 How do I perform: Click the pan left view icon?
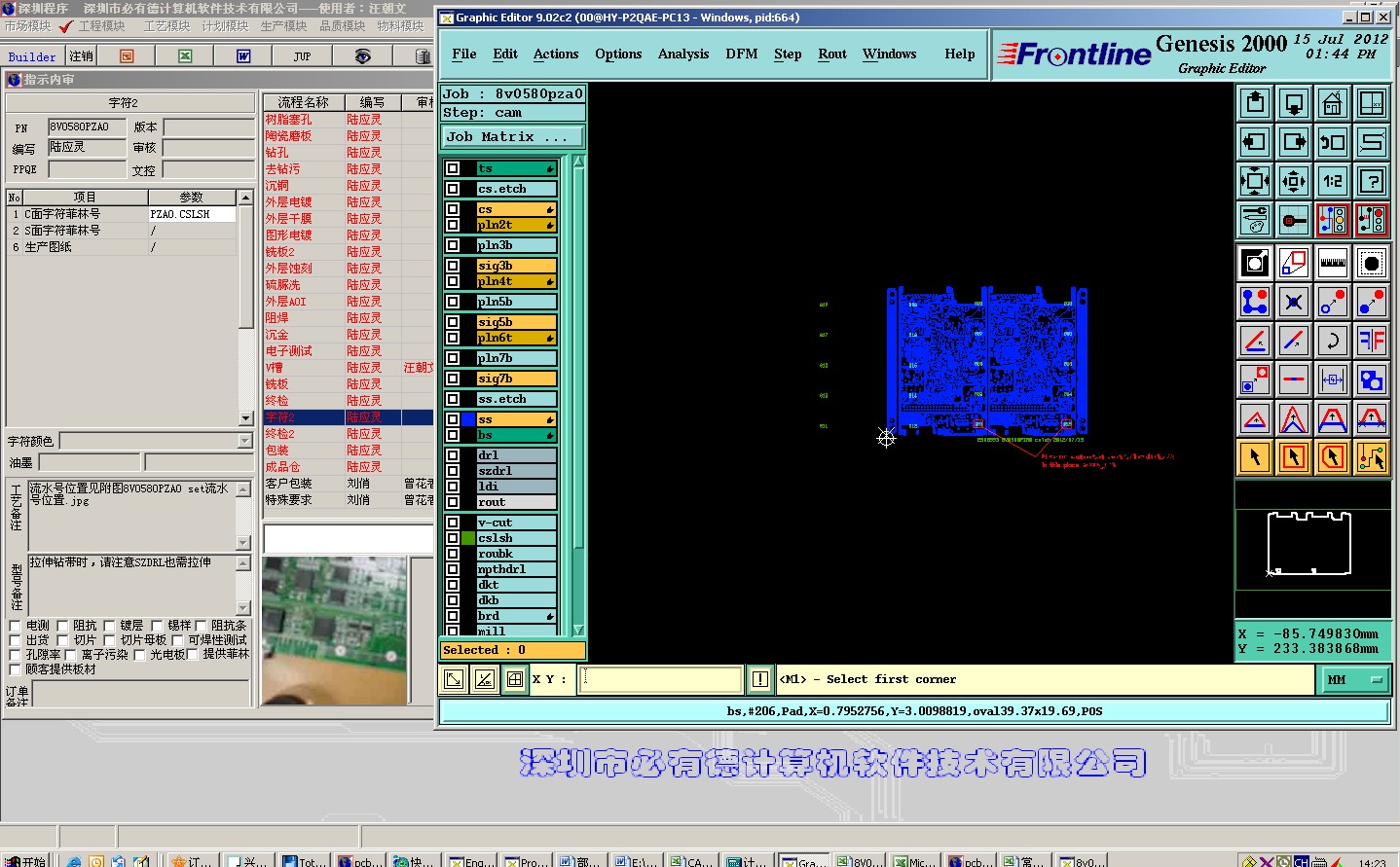tap(1255, 142)
